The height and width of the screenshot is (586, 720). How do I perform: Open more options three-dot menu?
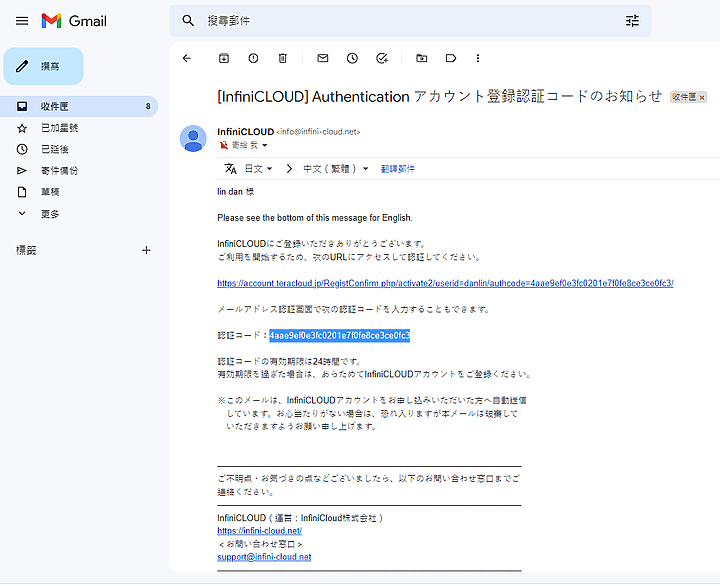[478, 58]
